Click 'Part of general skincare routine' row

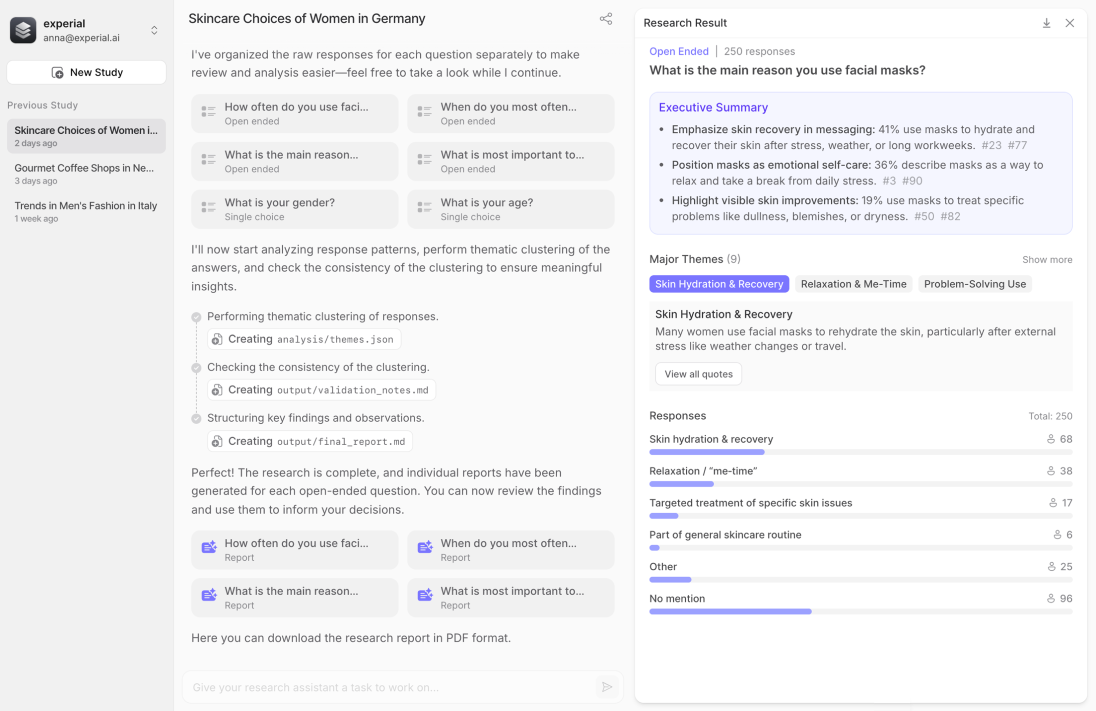coord(860,540)
